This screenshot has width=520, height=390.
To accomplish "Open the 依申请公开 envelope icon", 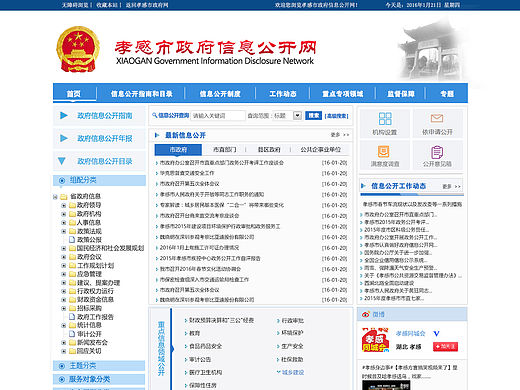I will 437,118.
